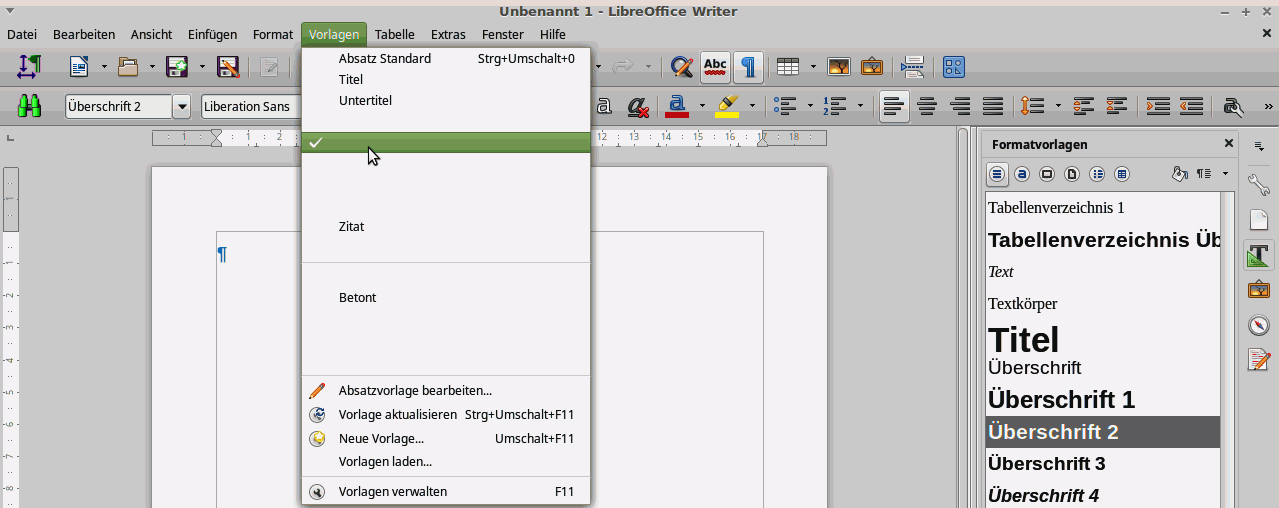Screen dimensions: 1279x508
Task: Open Find and Replace with the binoculars icon
Action: click(30, 106)
